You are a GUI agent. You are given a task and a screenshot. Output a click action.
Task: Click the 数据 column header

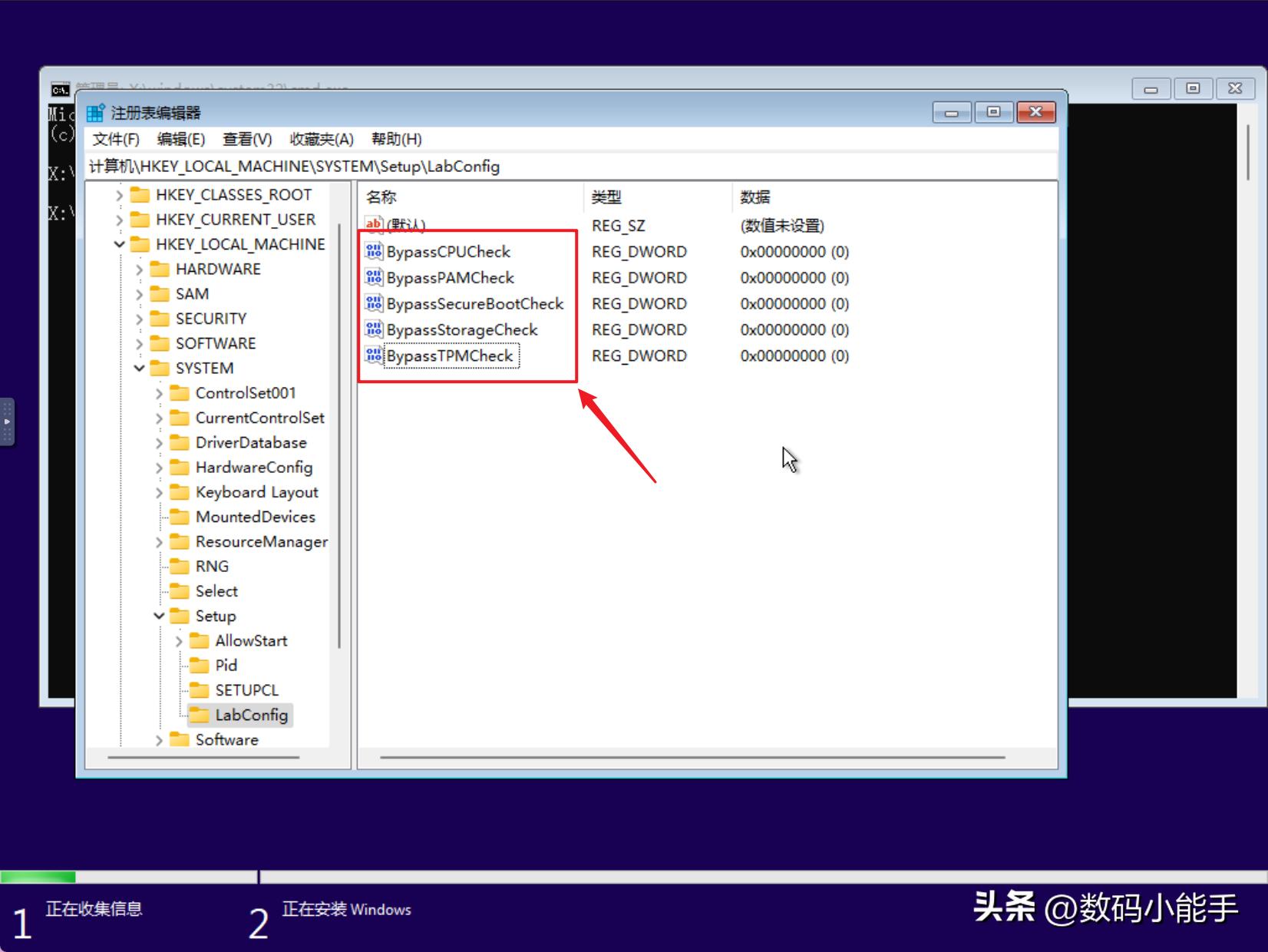(x=755, y=197)
